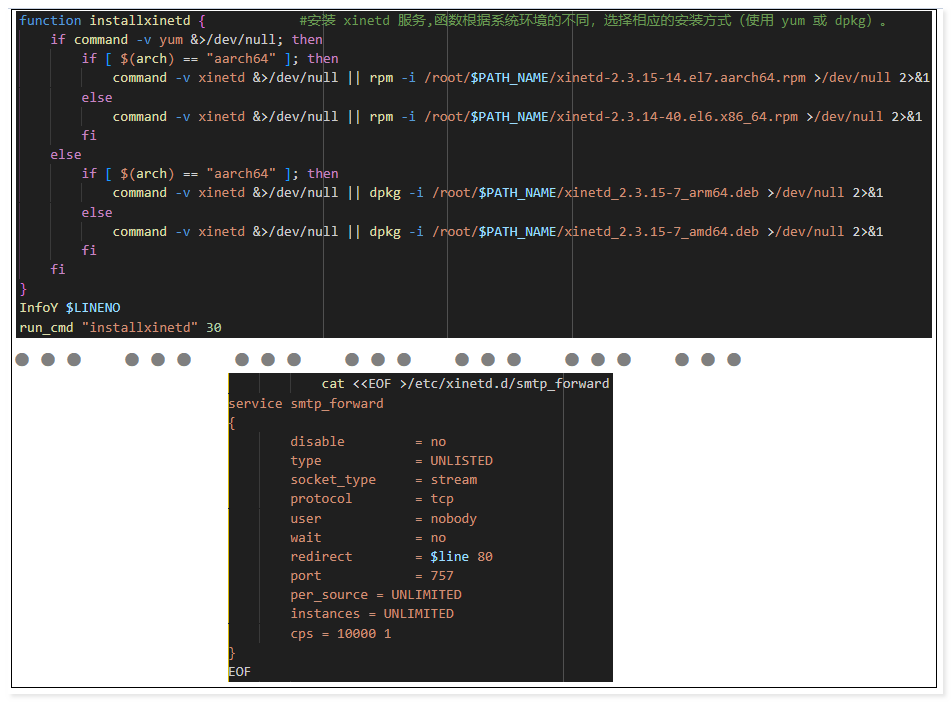Click the 'nobody' user value
This screenshot has width=951, height=702.
tap(453, 519)
